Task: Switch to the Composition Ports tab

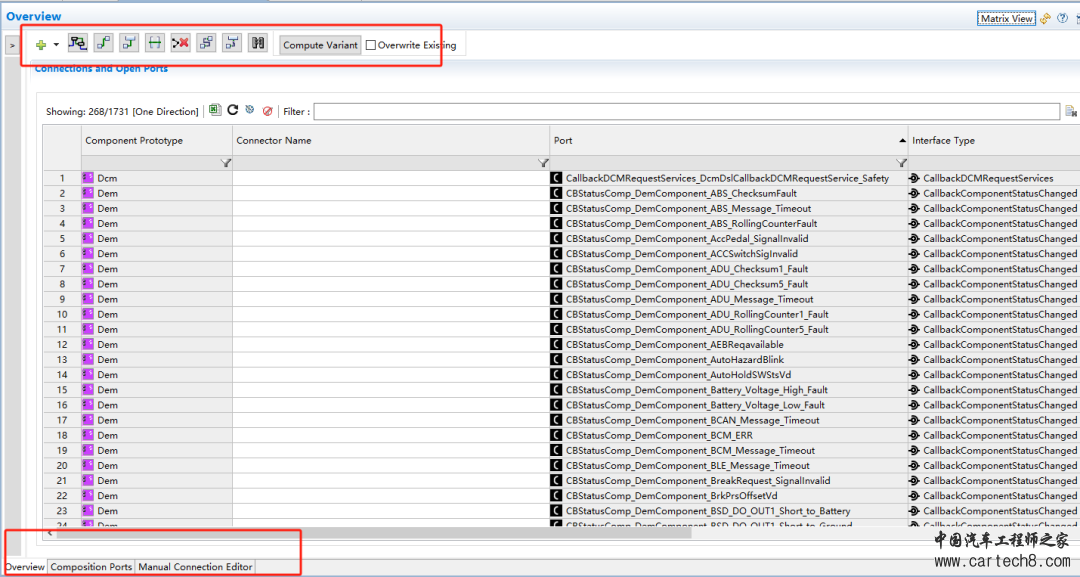Action: click(91, 567)
